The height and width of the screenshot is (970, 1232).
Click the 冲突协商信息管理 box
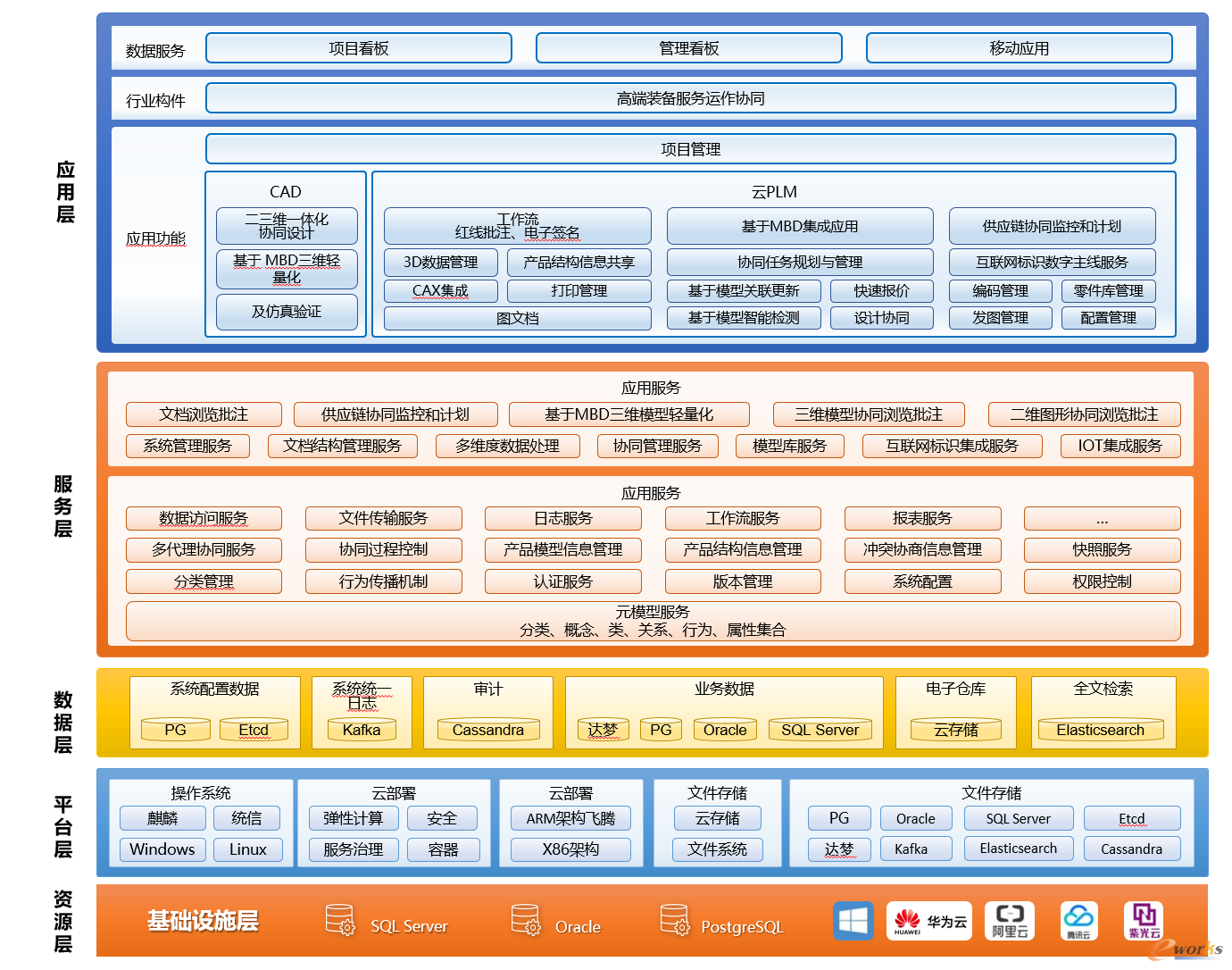[923, 550]
